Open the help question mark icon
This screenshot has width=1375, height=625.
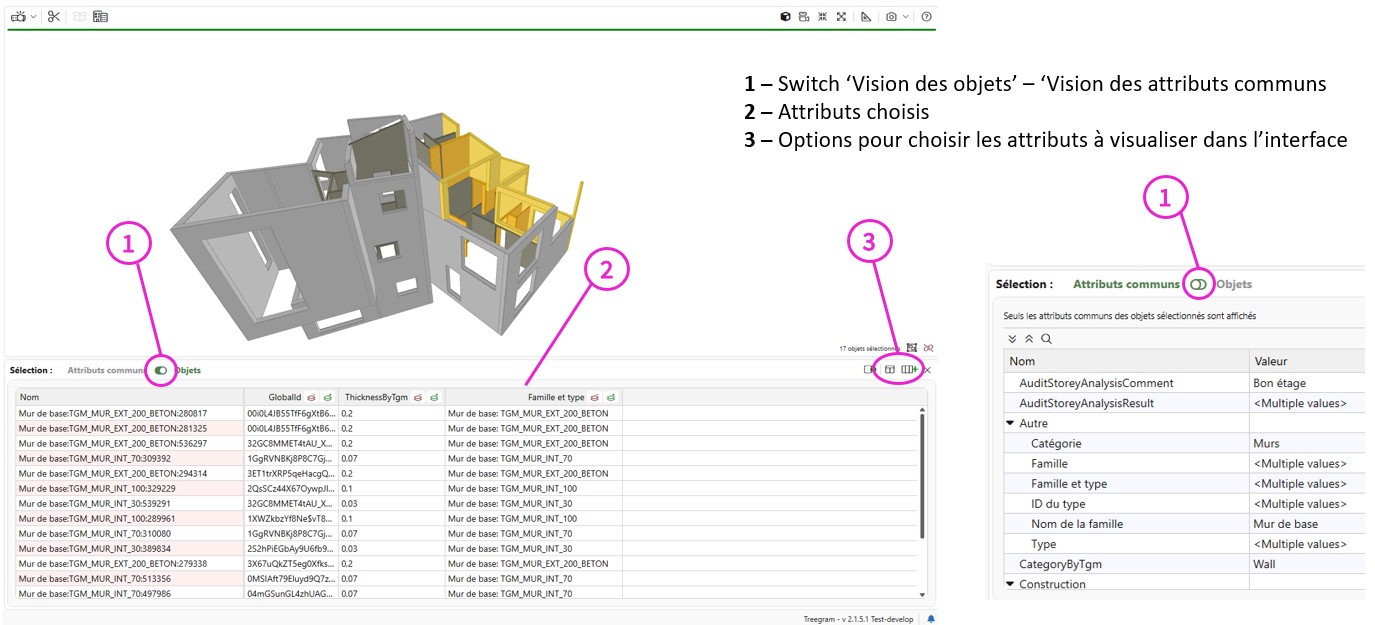click(x=926, y=17)
